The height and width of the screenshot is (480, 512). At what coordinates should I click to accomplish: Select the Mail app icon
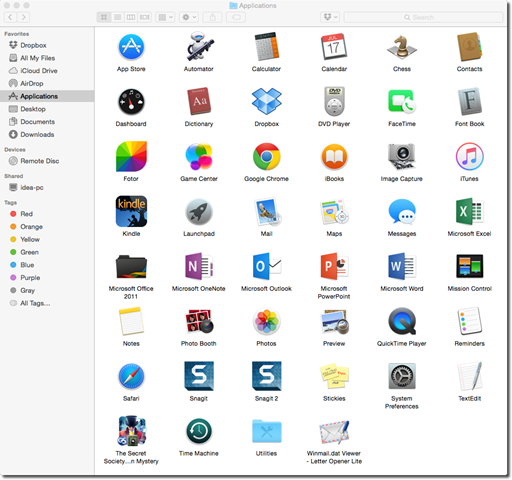pos(267,212)
